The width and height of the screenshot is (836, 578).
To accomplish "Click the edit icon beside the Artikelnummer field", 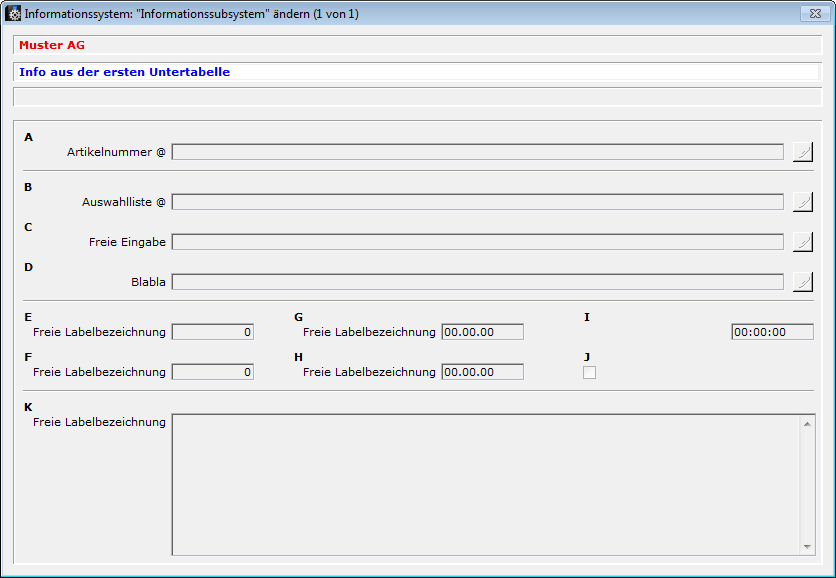I will [x=802, y=152].
